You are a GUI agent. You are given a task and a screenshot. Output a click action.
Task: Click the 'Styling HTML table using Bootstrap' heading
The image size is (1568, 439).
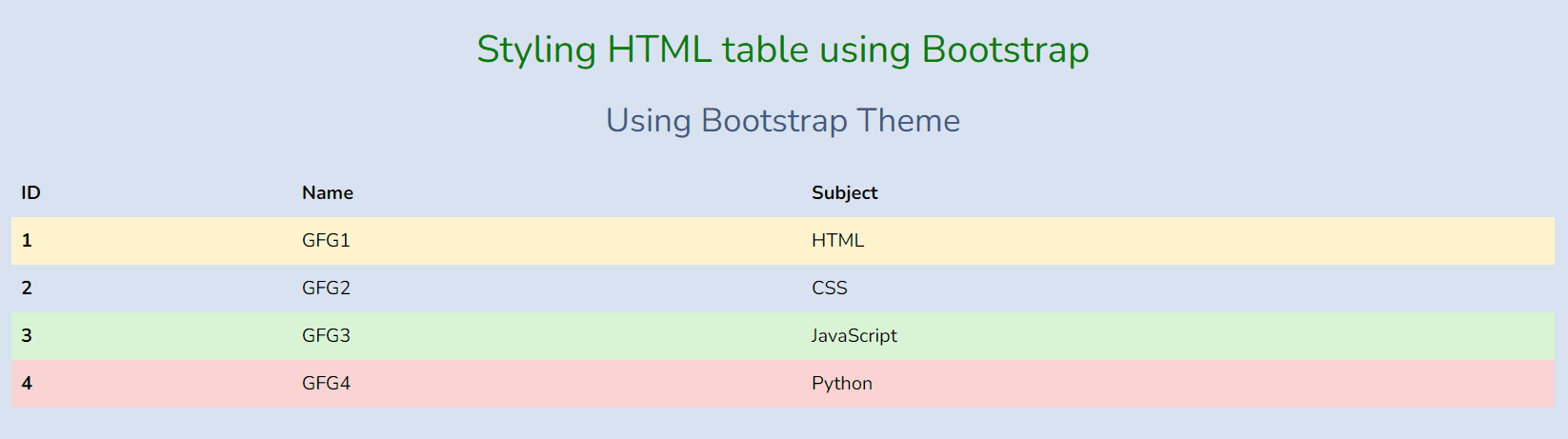(783, 50)
